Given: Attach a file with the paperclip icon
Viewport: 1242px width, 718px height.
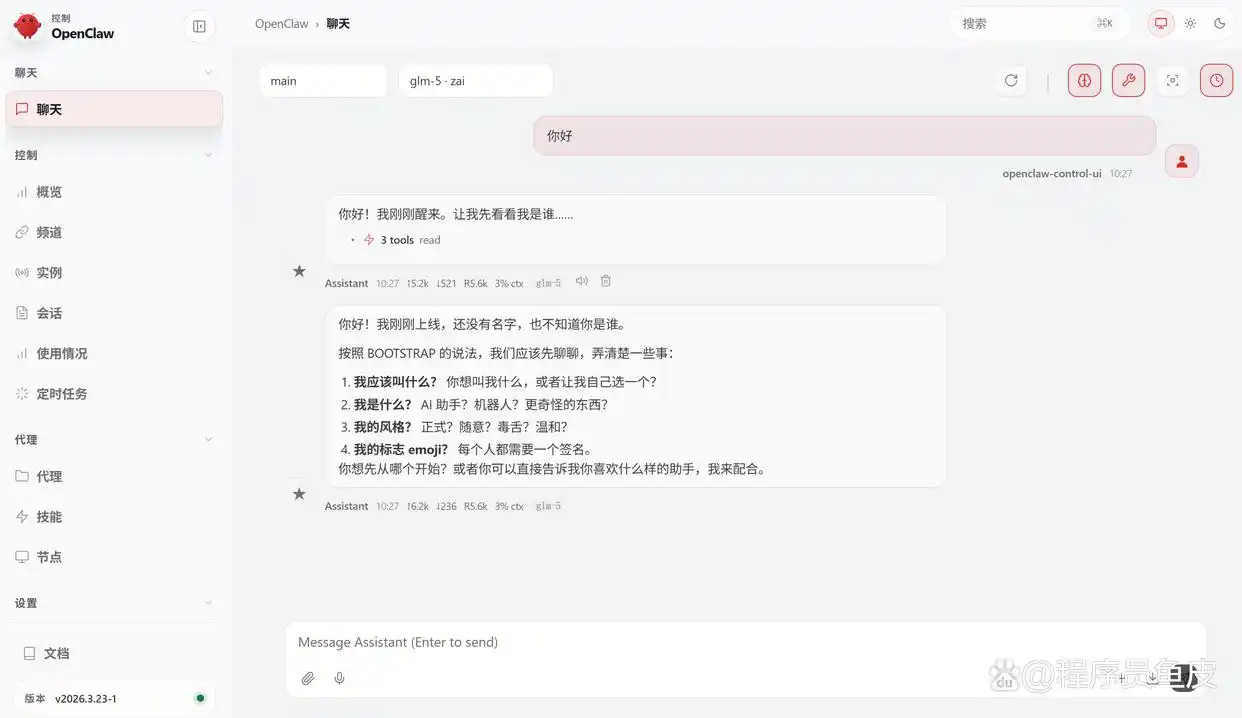Looking at the screenshot, I should tap(308, 677).
